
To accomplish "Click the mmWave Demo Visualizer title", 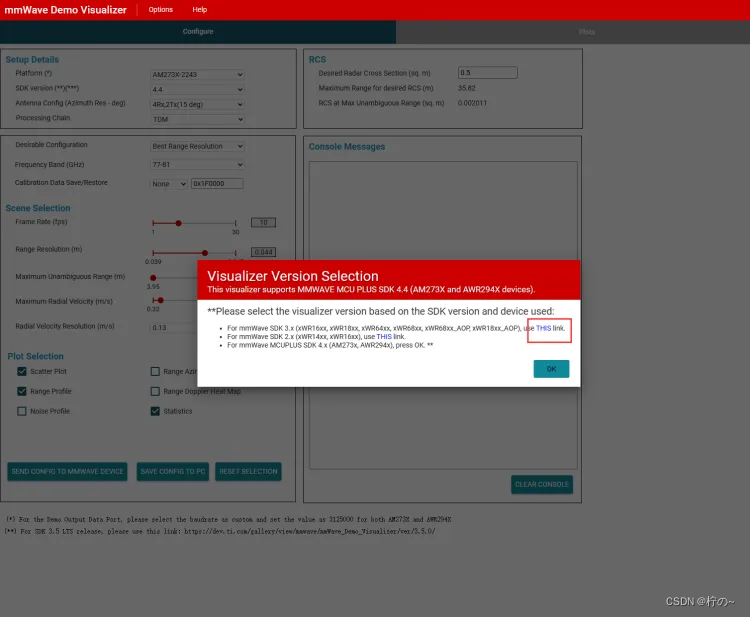I will tap(66, 10).
